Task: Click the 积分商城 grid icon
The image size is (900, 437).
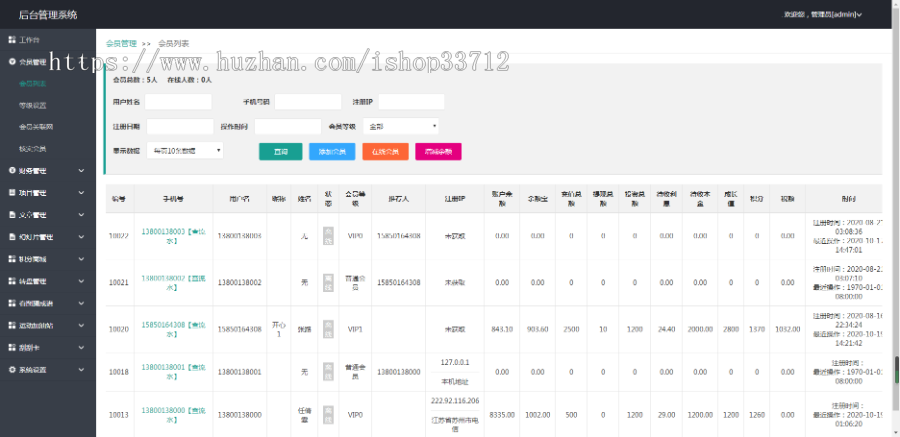Action: 12,259
